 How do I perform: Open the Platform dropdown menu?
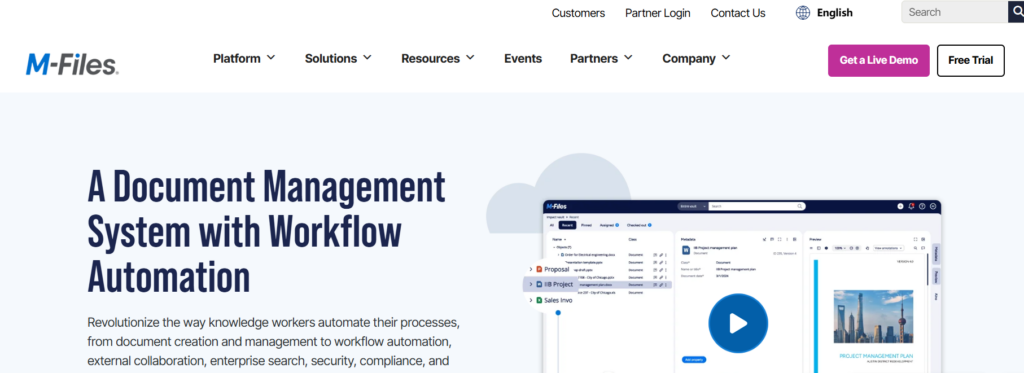pos(244,58)
